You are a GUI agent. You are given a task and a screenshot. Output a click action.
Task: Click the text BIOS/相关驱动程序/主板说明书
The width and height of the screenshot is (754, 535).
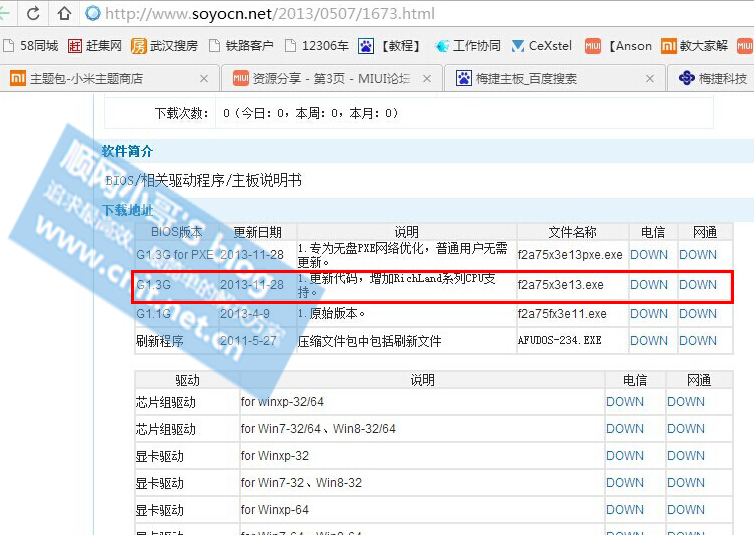point(203,181)
